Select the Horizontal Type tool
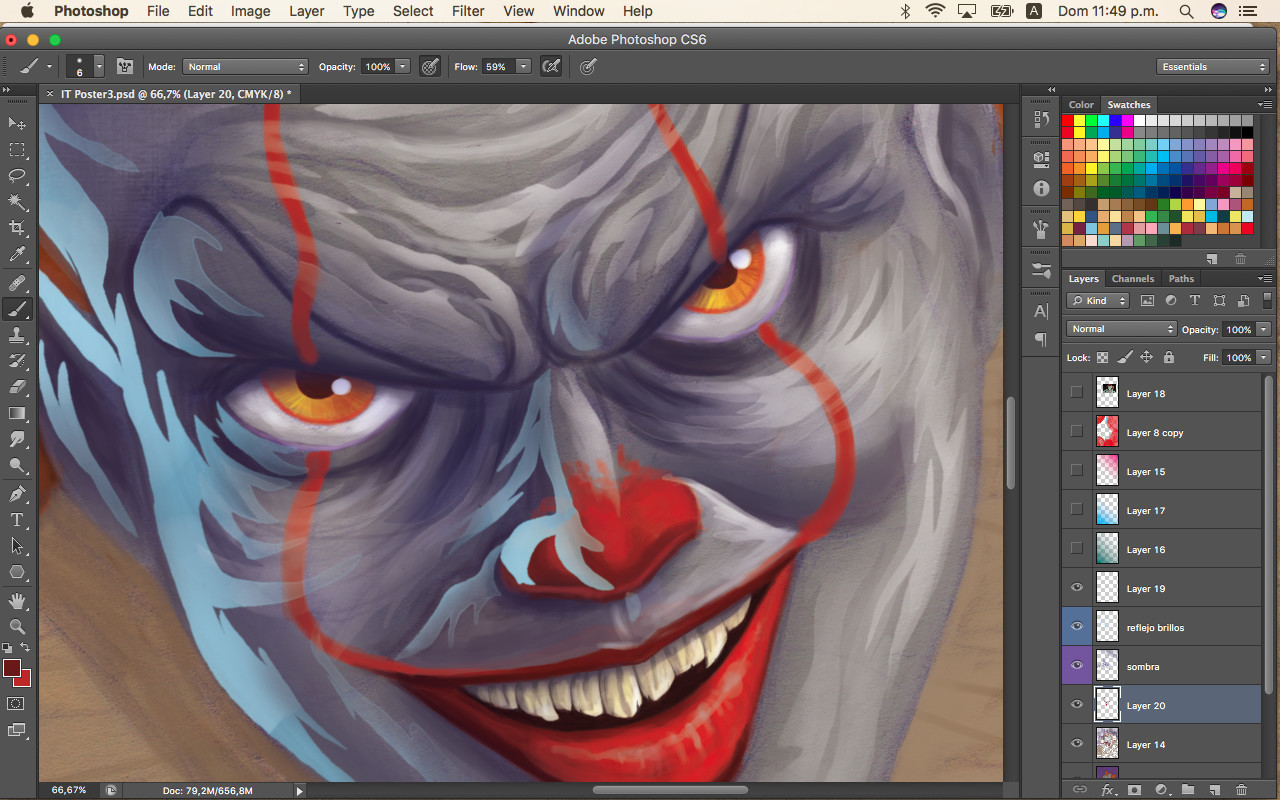This screenshot has height=800, width=1280. pyautogui.click(x=17, y=520)
